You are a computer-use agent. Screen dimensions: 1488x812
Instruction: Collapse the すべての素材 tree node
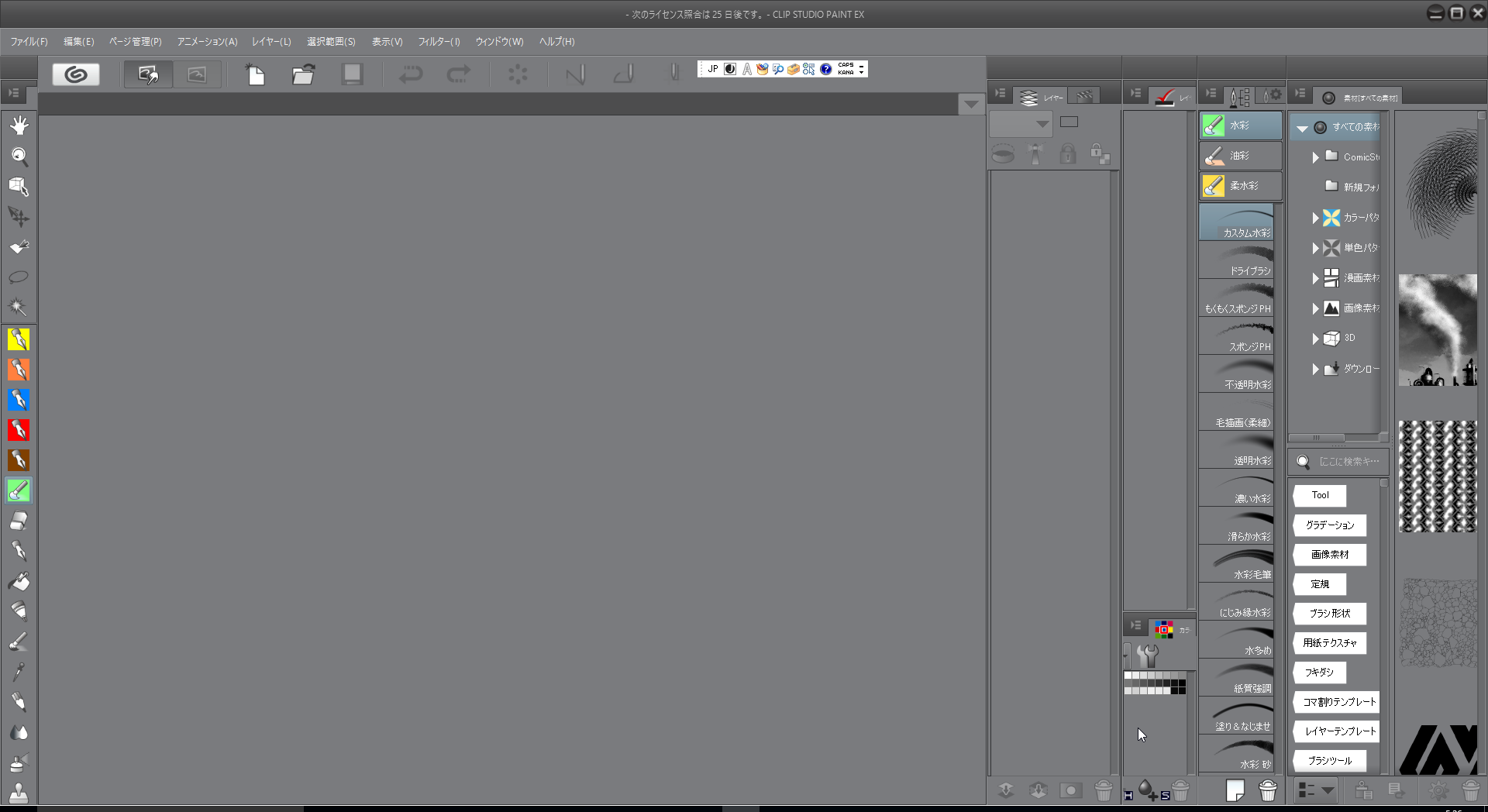[x=1302, y=128]
